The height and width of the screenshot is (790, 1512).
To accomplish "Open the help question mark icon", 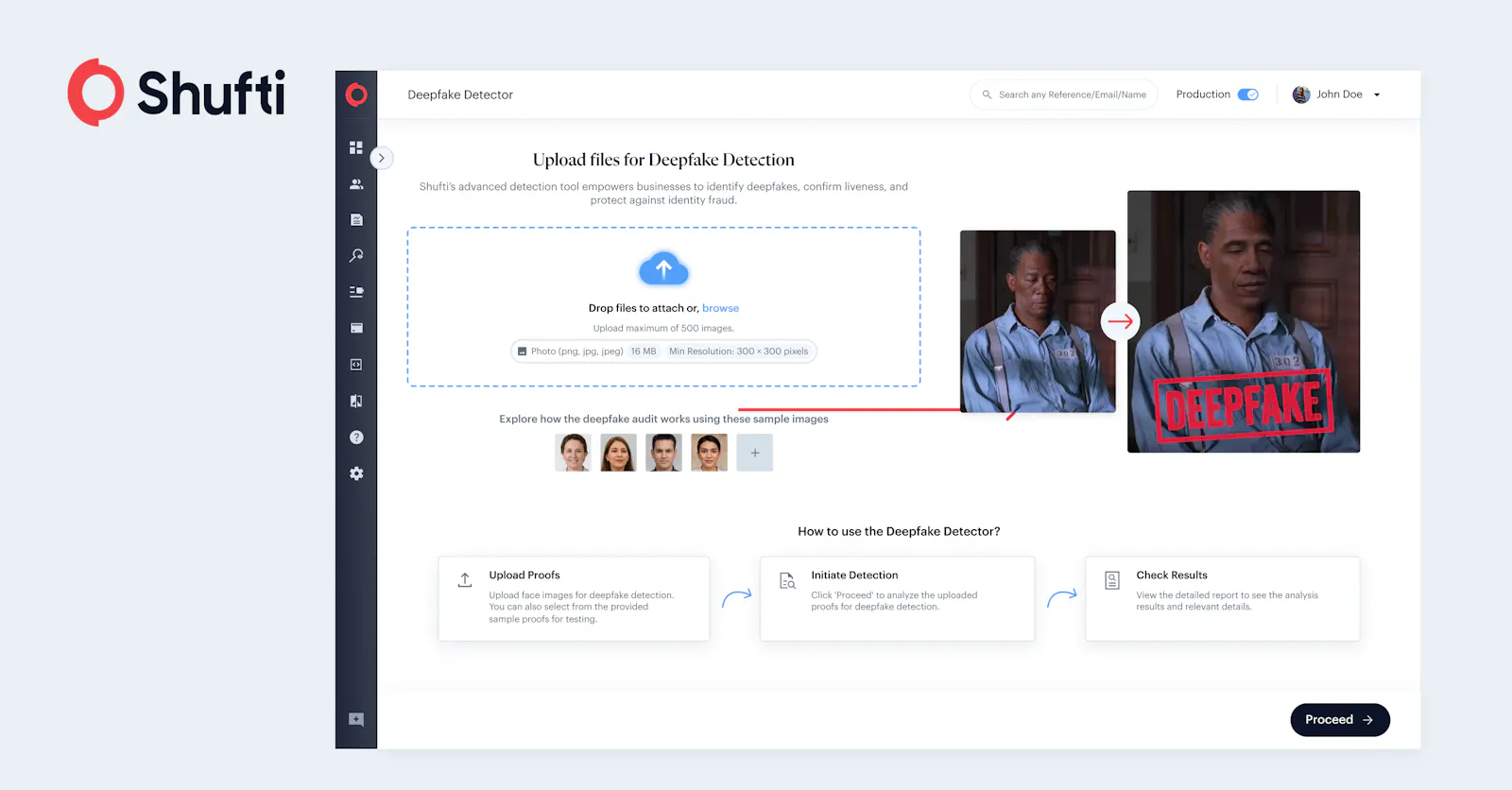I will 356,438.
